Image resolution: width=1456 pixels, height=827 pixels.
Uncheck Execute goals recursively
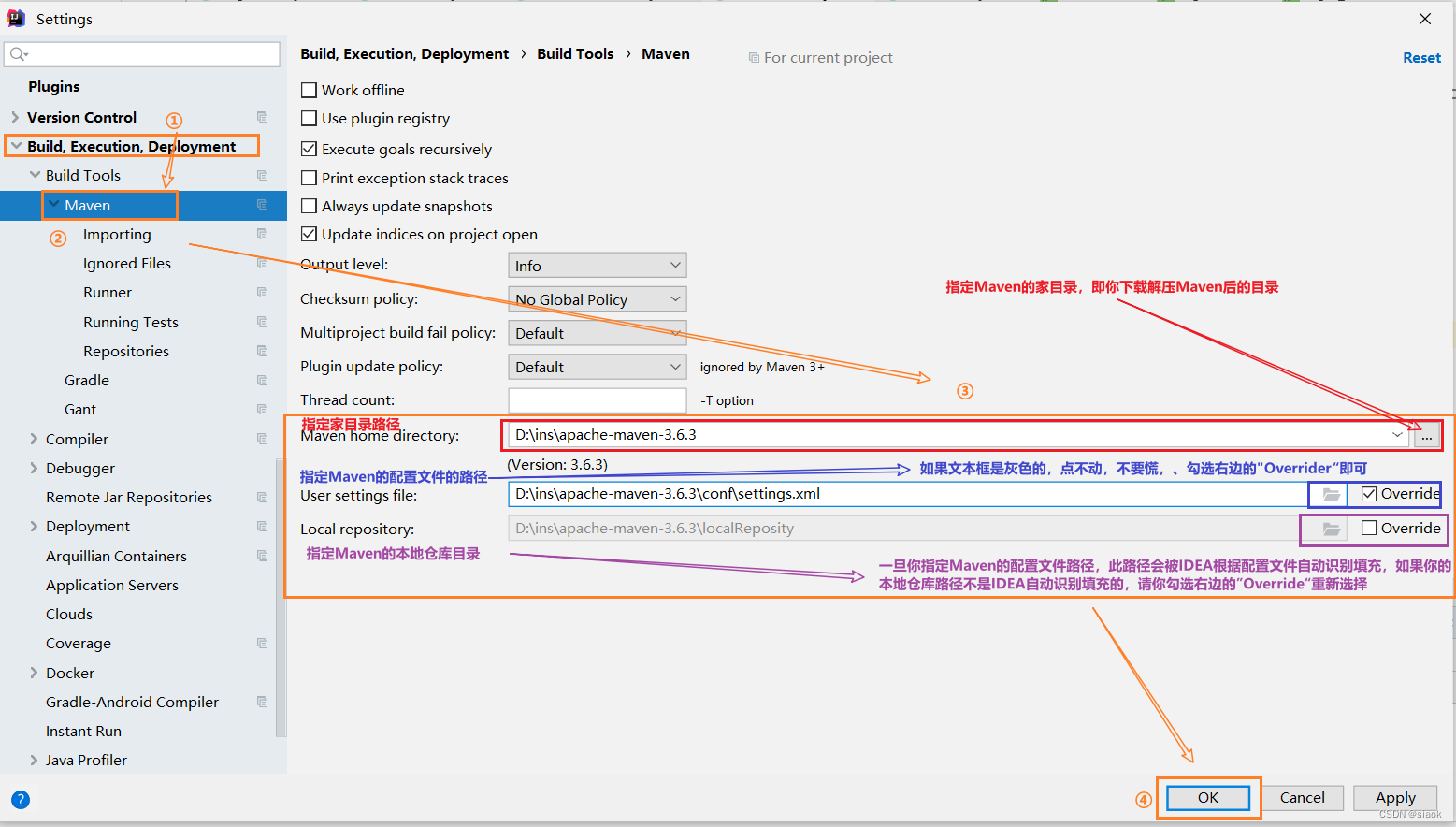coord(309,149)
